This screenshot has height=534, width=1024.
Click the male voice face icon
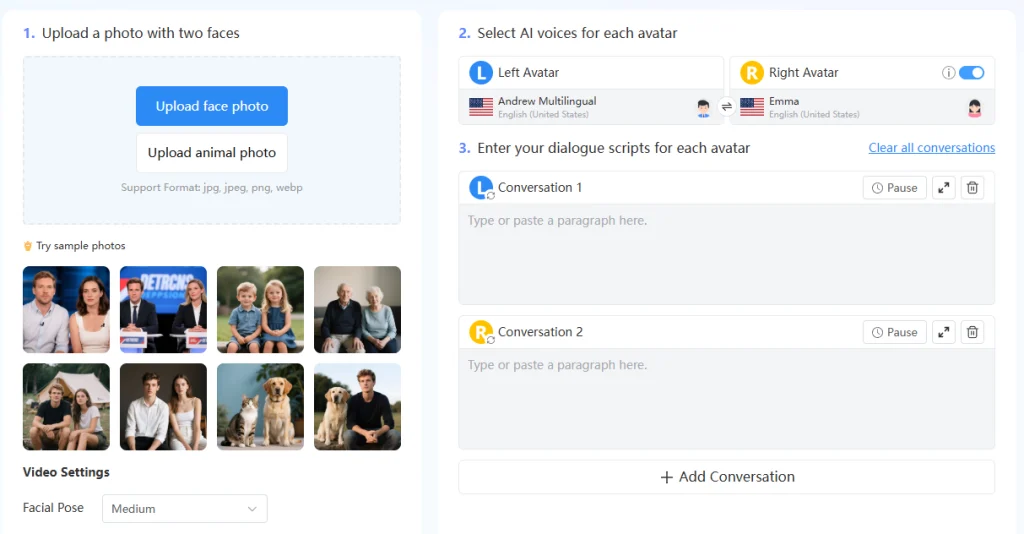pyautogui.click(x=703, y=108)
